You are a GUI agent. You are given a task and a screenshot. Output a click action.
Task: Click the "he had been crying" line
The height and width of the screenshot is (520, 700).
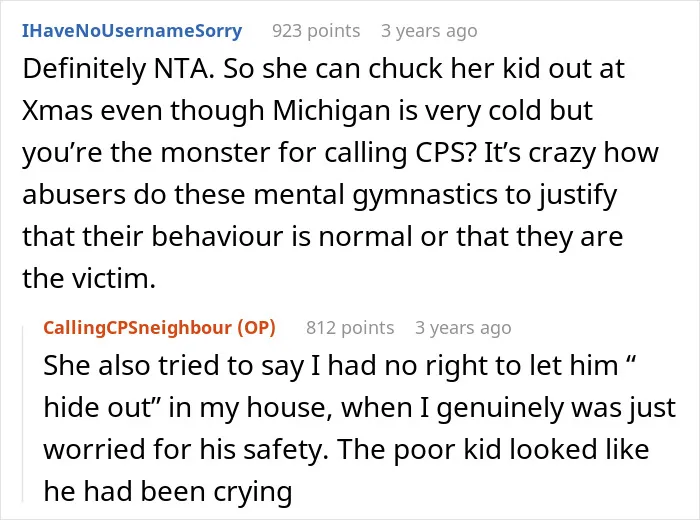tap(168, 491)
